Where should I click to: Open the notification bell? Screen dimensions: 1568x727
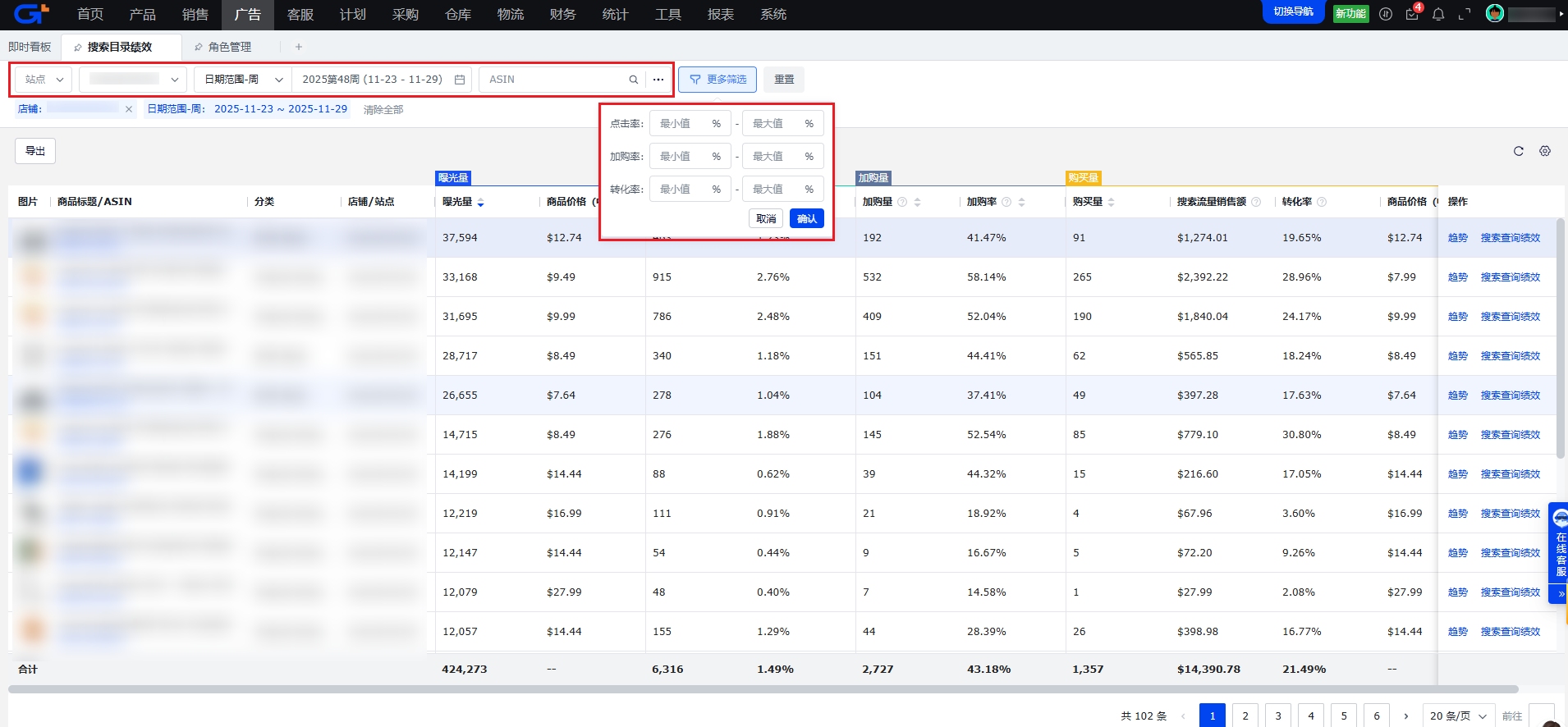(x=1438, y=14)
